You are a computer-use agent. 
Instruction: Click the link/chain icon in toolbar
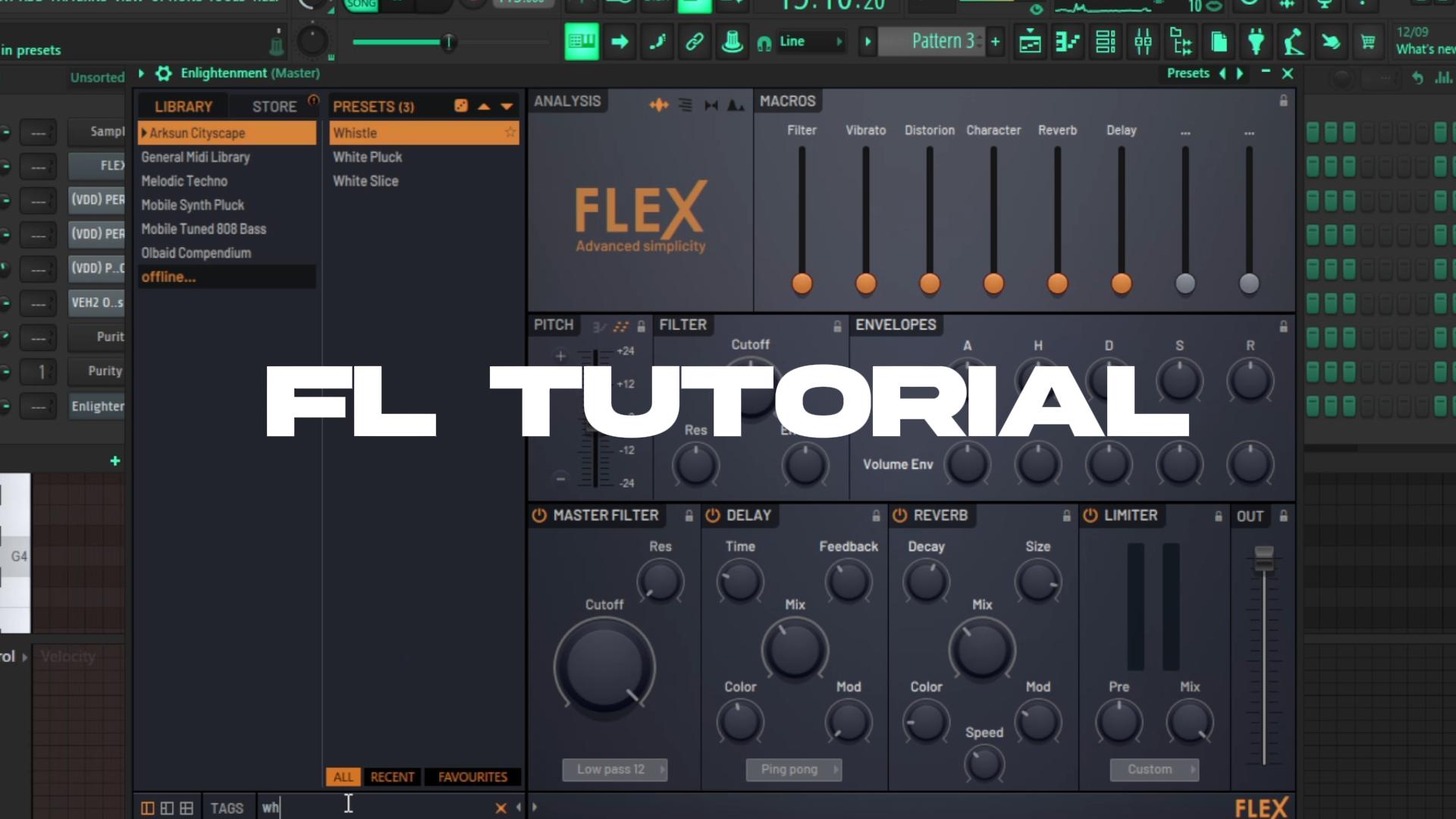(x=694, y=42)
